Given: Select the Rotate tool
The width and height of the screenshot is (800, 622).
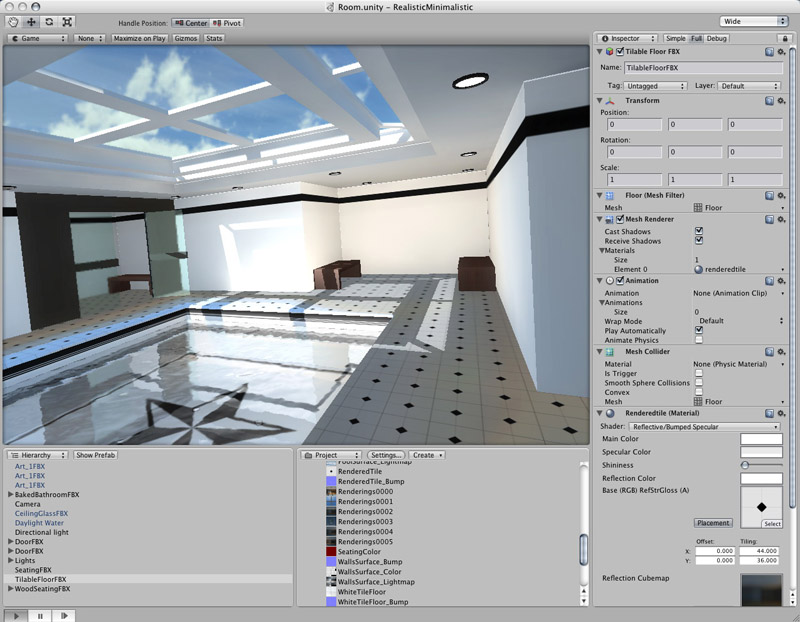Looking at the screenshot, I should [x=49, y=20].
